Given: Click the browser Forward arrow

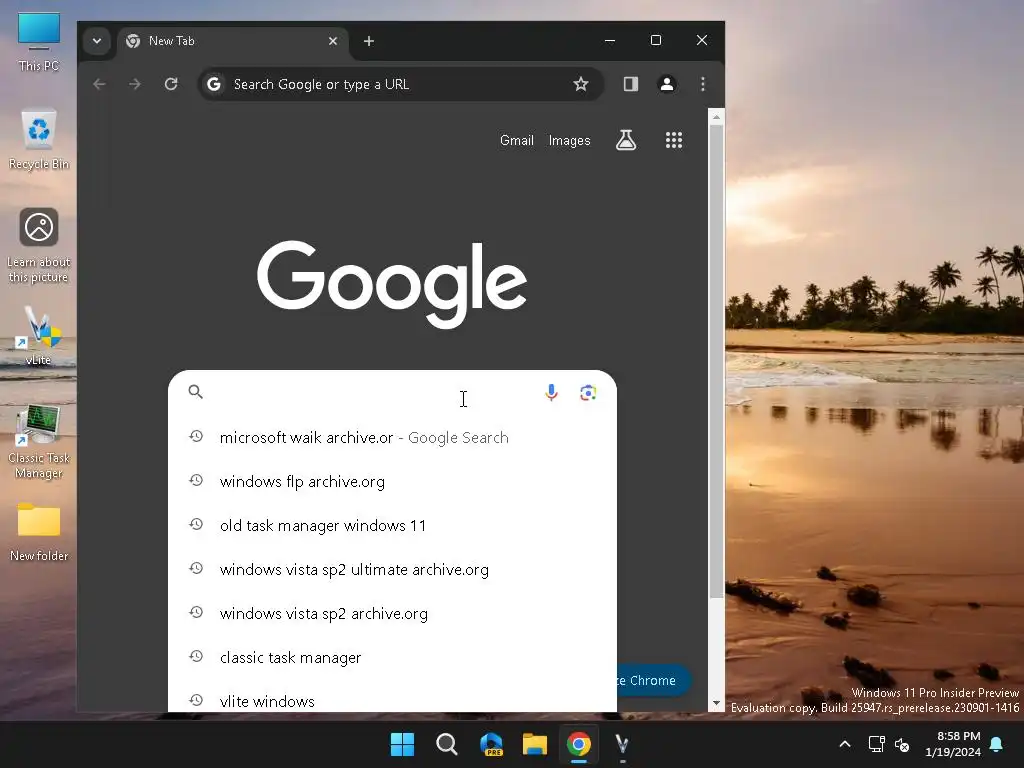Looking at the screenshot, I should 135,84.
